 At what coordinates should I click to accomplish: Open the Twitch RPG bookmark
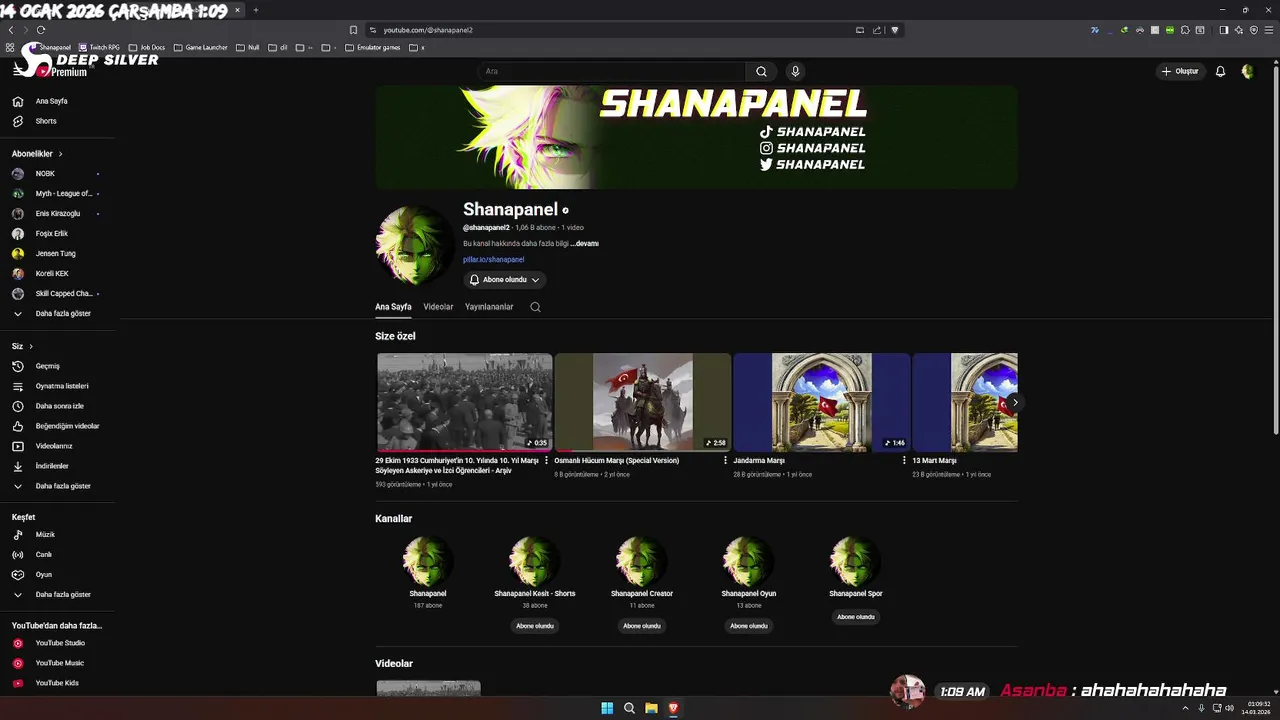99,47
